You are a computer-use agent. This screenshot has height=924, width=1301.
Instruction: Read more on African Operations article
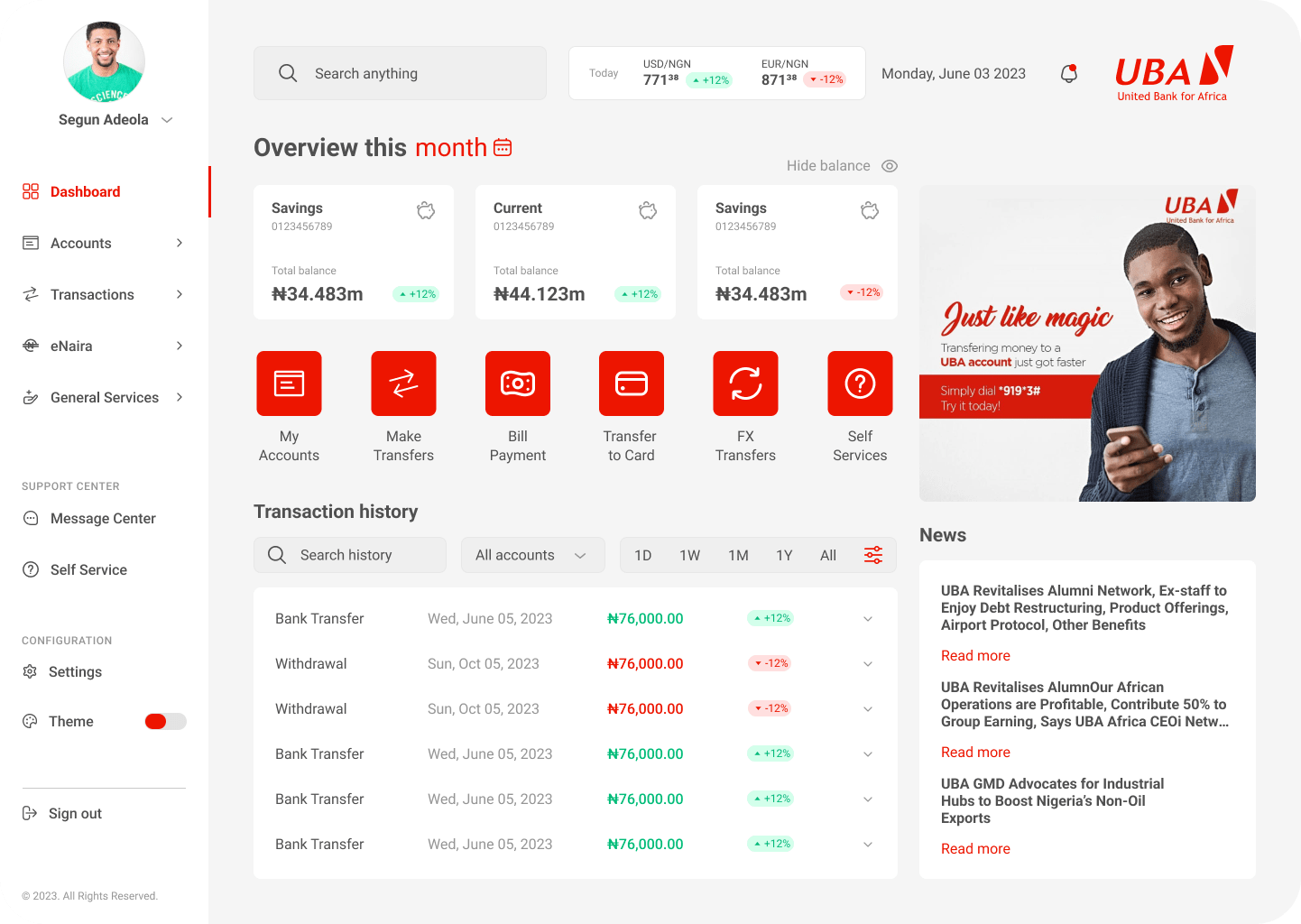975,752
